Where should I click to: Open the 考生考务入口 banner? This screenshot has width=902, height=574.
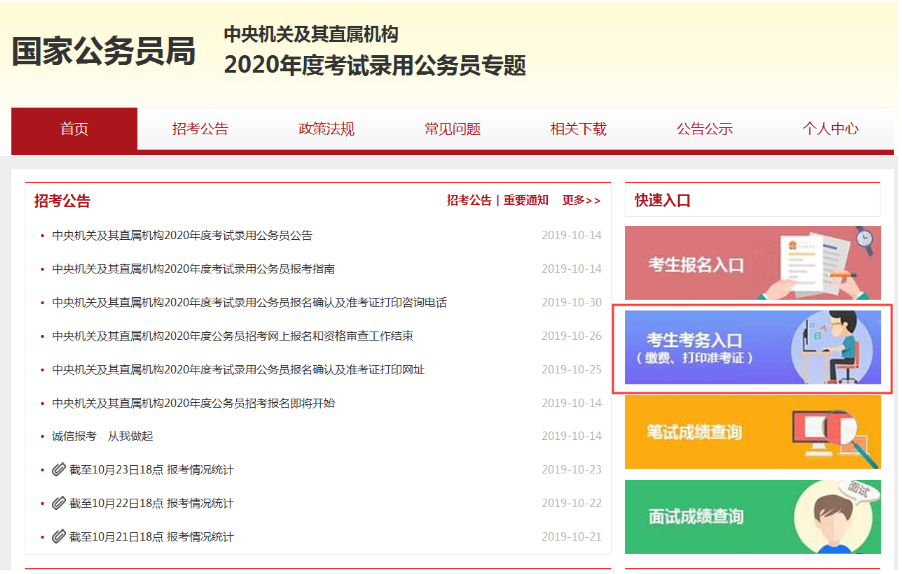(752, 347)
